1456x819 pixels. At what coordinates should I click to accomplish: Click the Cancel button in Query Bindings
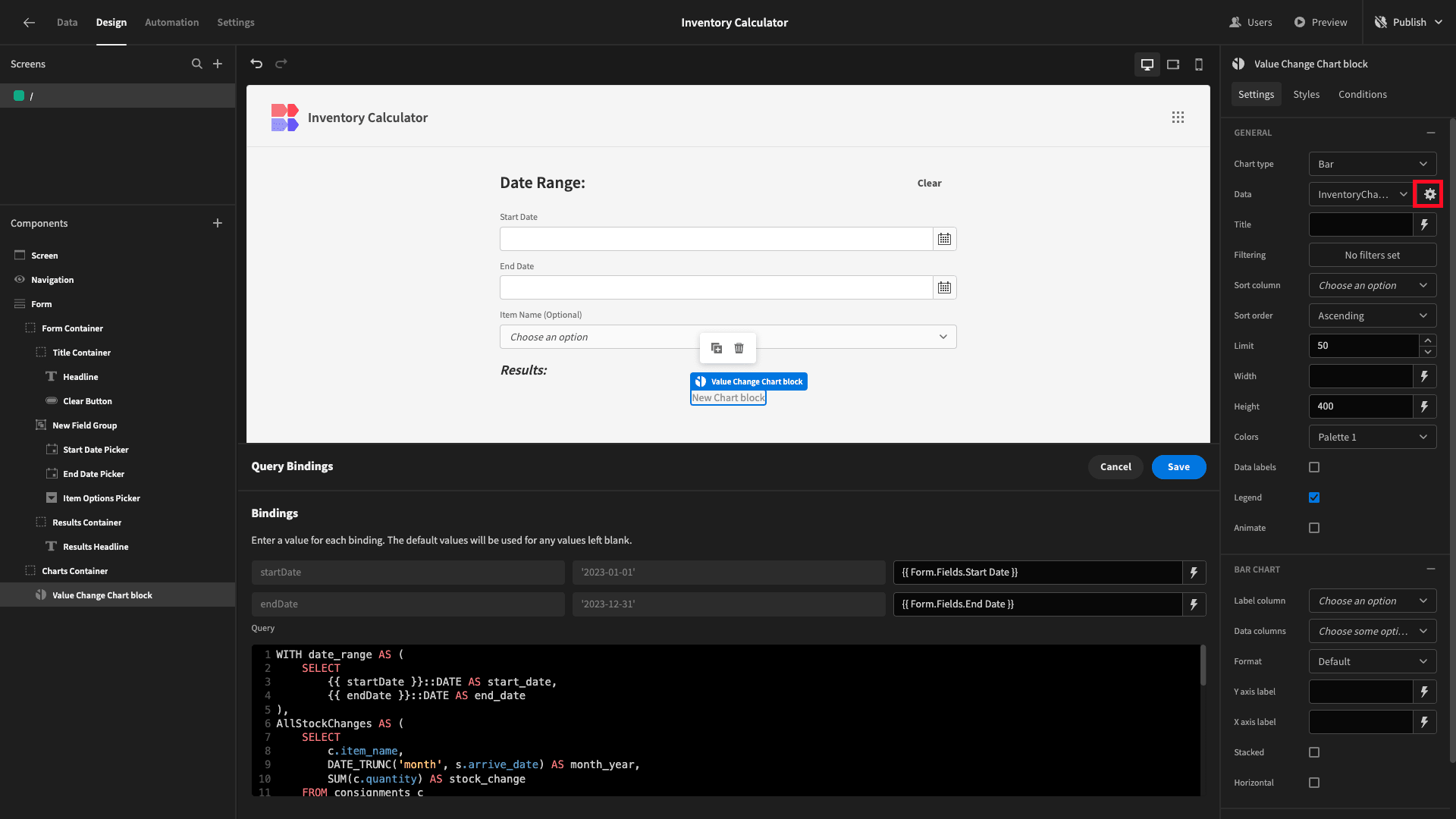(1116, 466)
